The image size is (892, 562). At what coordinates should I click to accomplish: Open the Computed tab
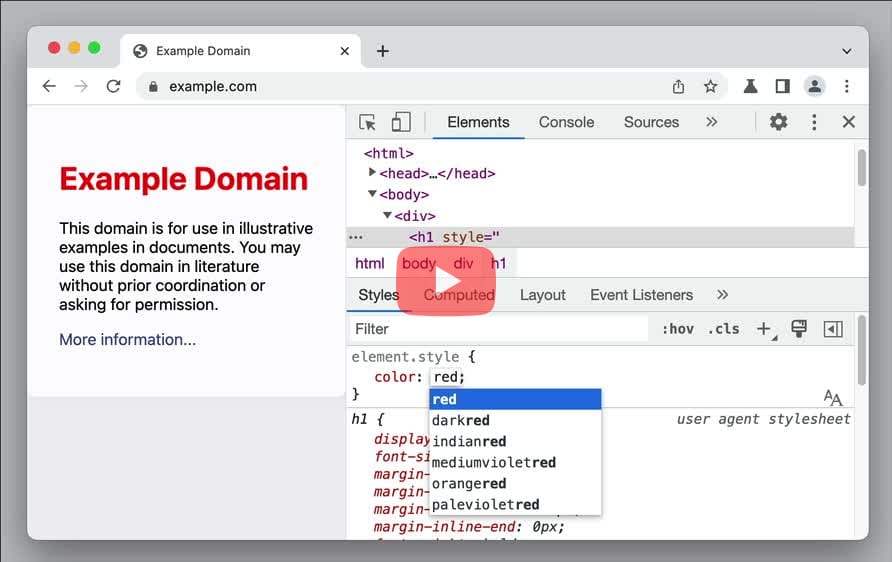(459, 295)
